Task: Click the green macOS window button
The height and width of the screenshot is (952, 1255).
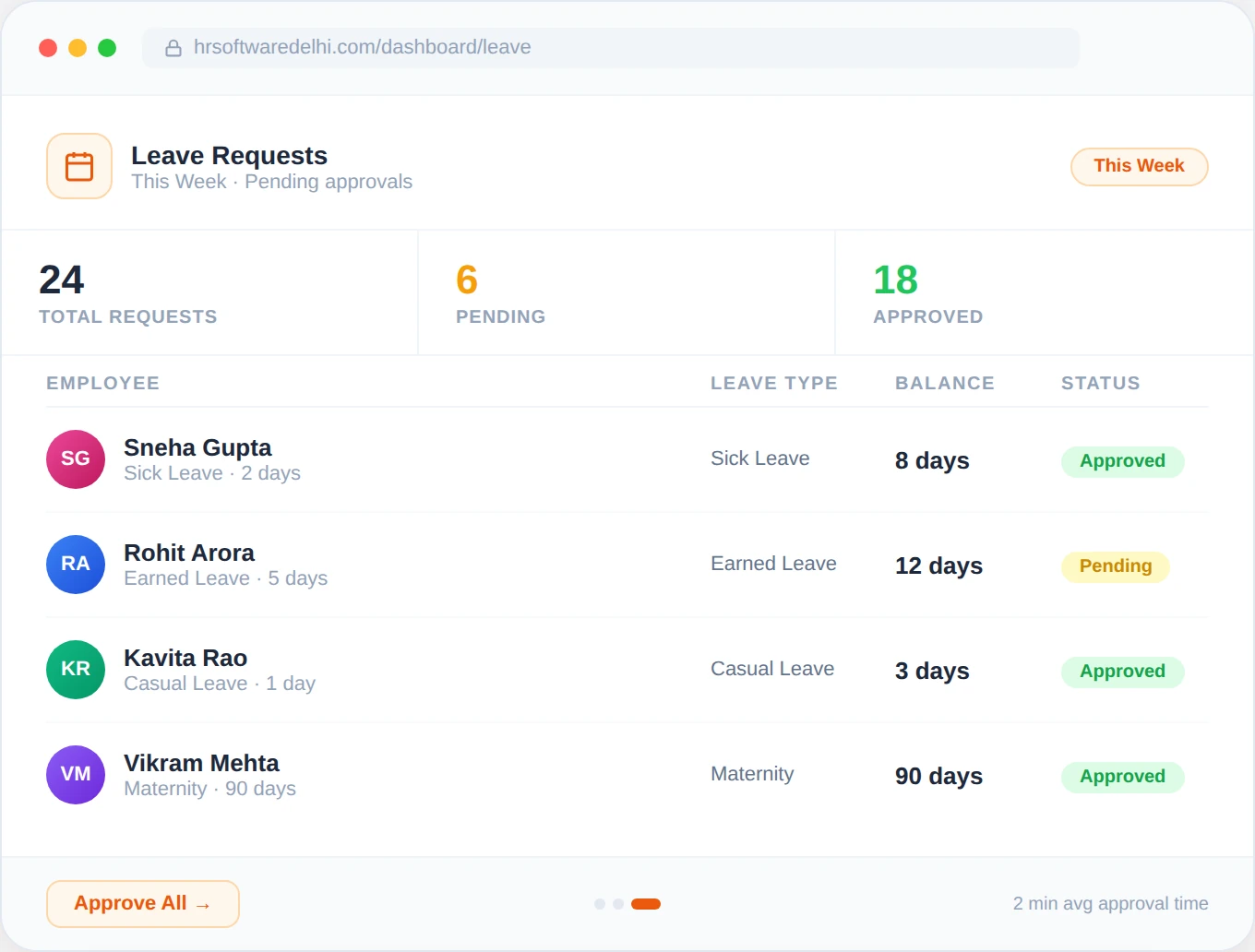Action: [107, 47]
